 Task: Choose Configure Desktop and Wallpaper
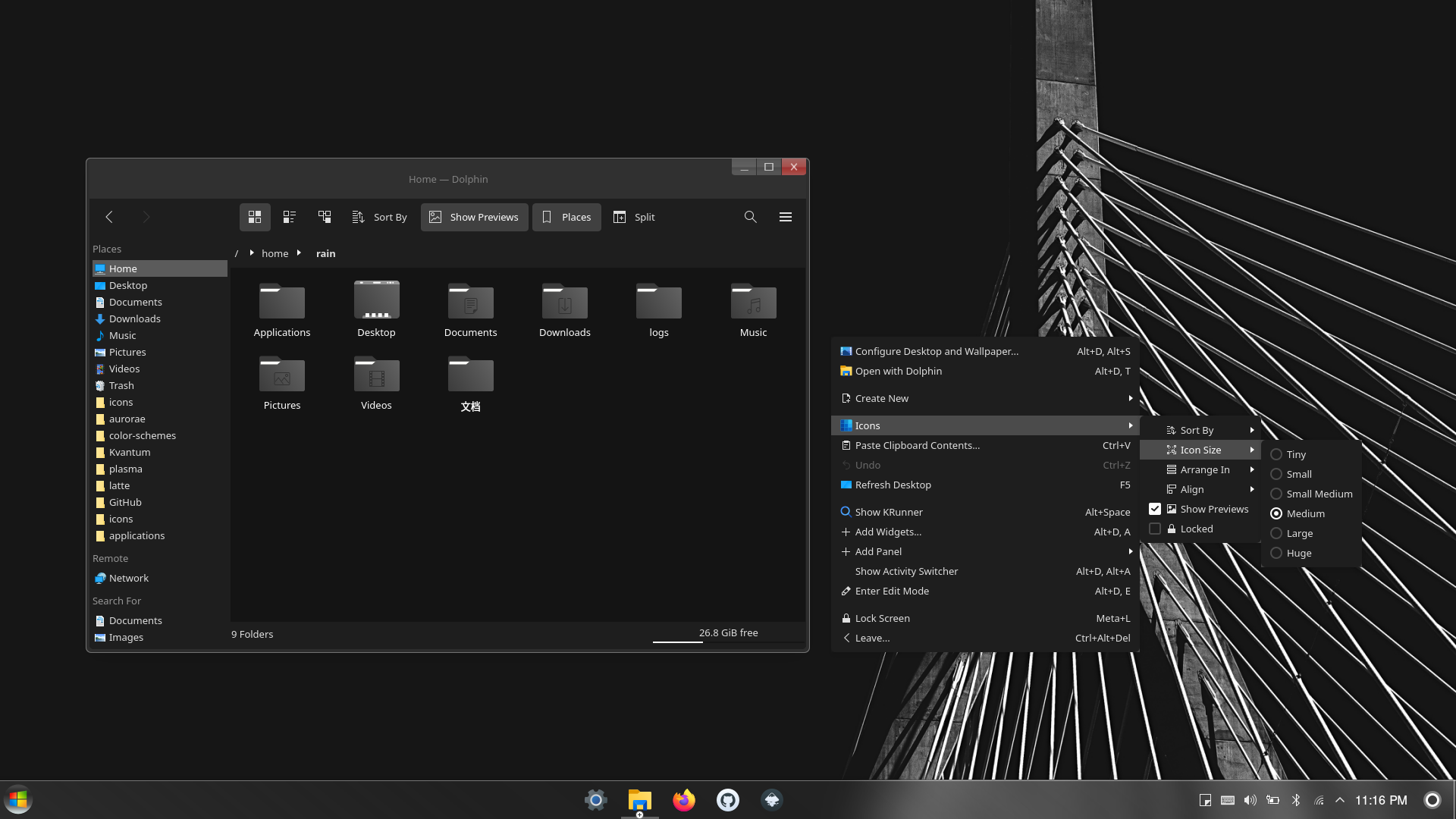click(985, 351)
